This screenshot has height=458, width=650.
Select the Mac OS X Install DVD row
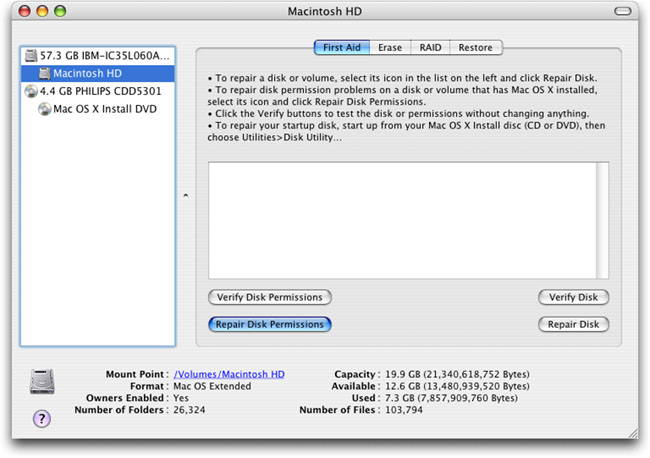98,109
